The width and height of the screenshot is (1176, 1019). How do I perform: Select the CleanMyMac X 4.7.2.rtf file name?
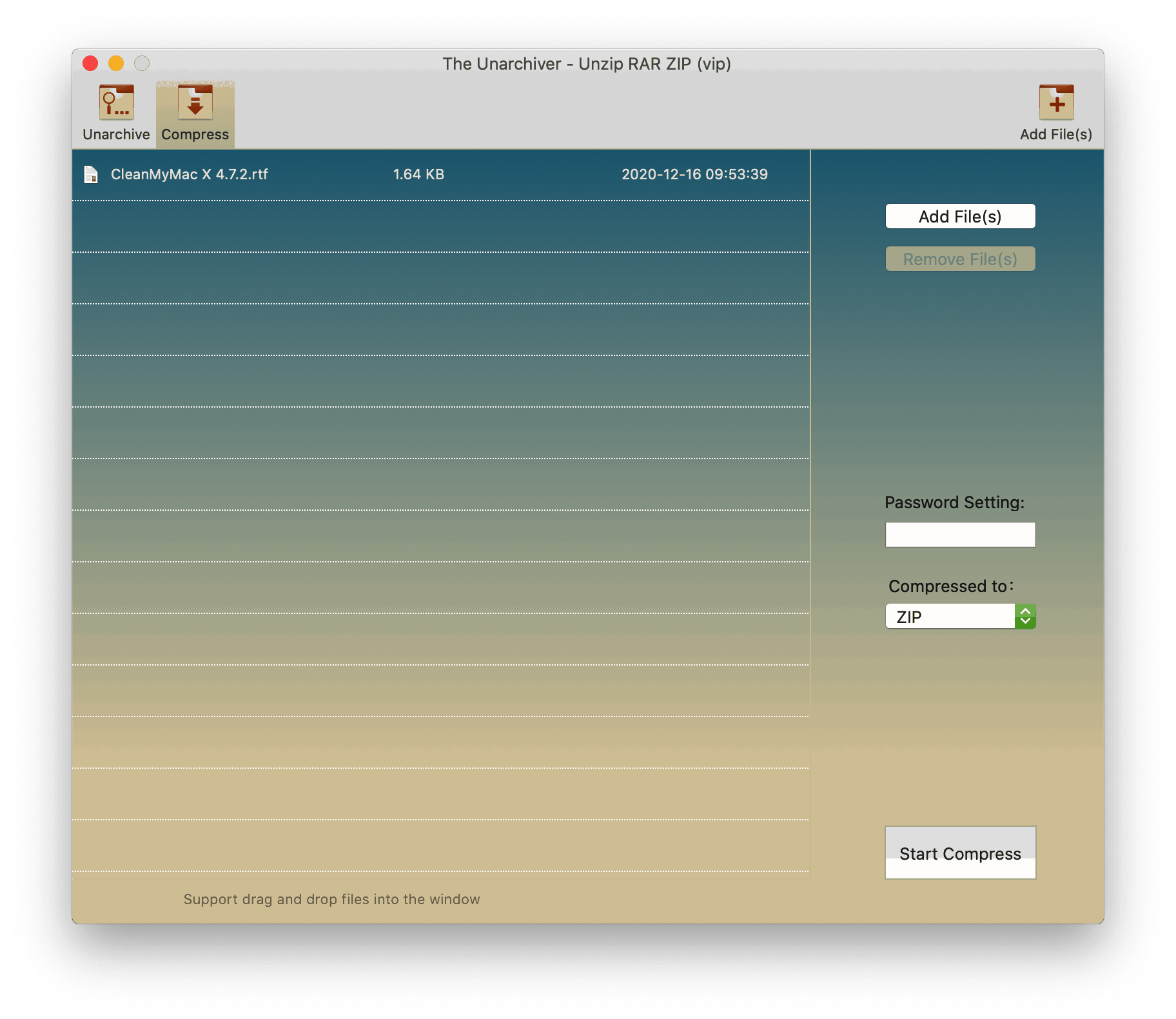189,175
